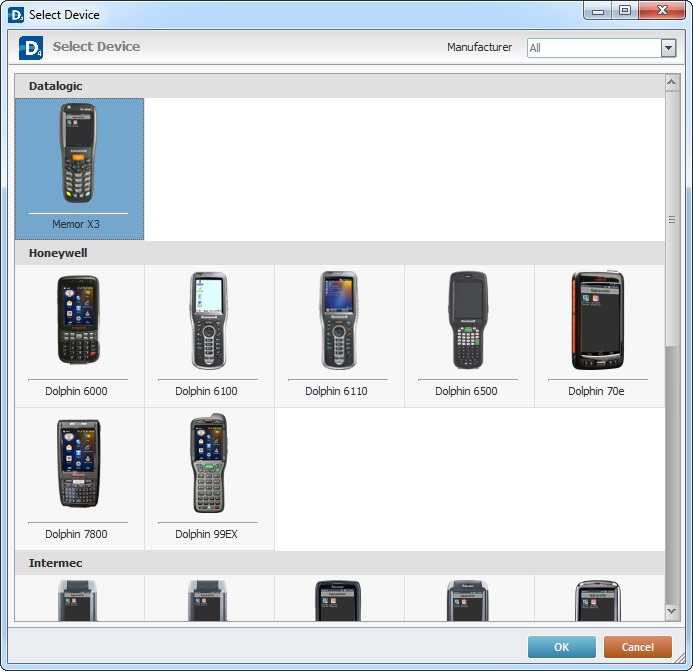
Task: Click the Datalogic group header
Action: [339, 86]
